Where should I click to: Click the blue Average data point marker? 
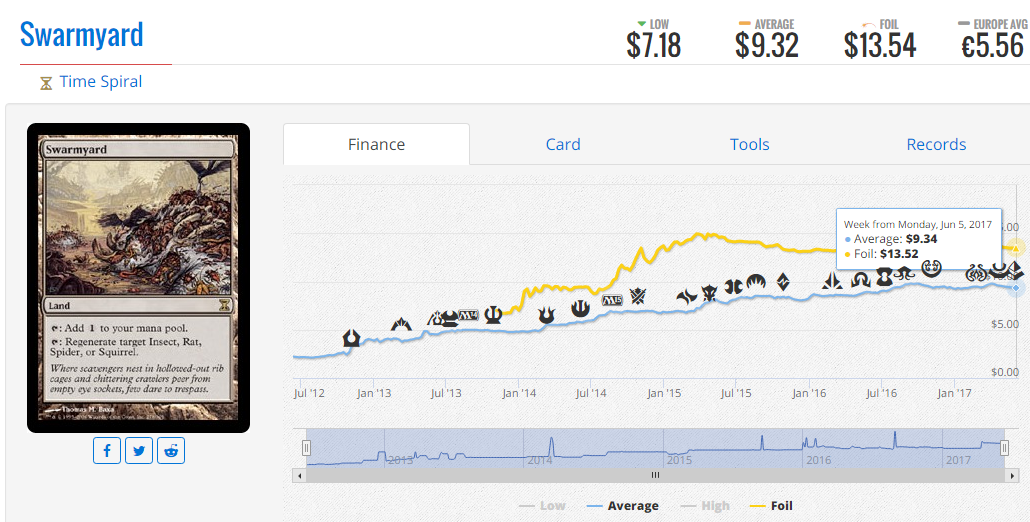(1016, 288)
